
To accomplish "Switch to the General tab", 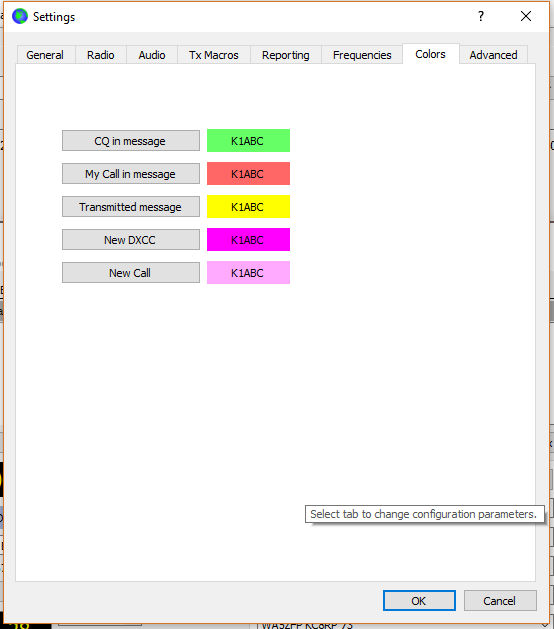I will pyautogui.click(x=45, y=55).
